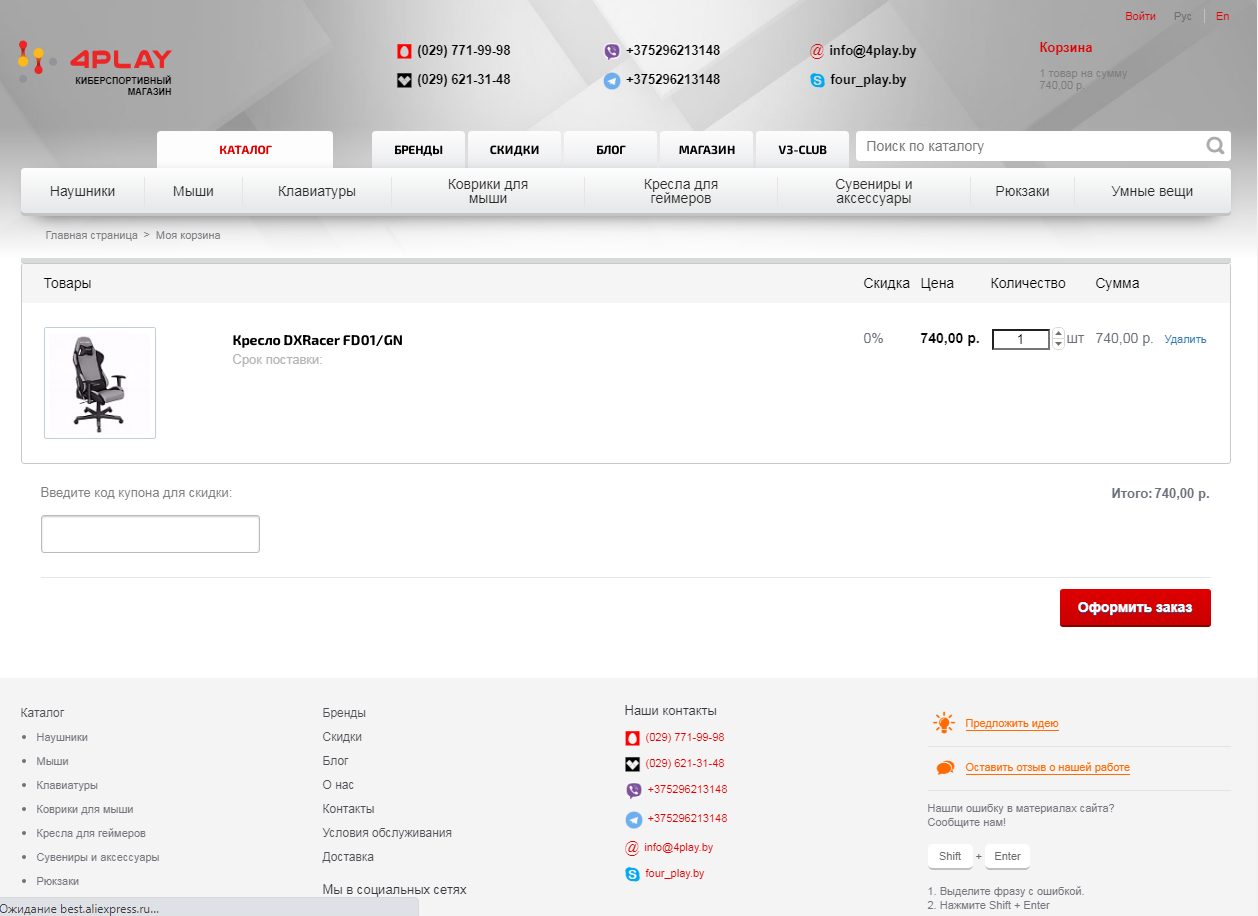Decrease quantity with the down arrow
The image size is (1258, 916).
tap(1058, 344)
